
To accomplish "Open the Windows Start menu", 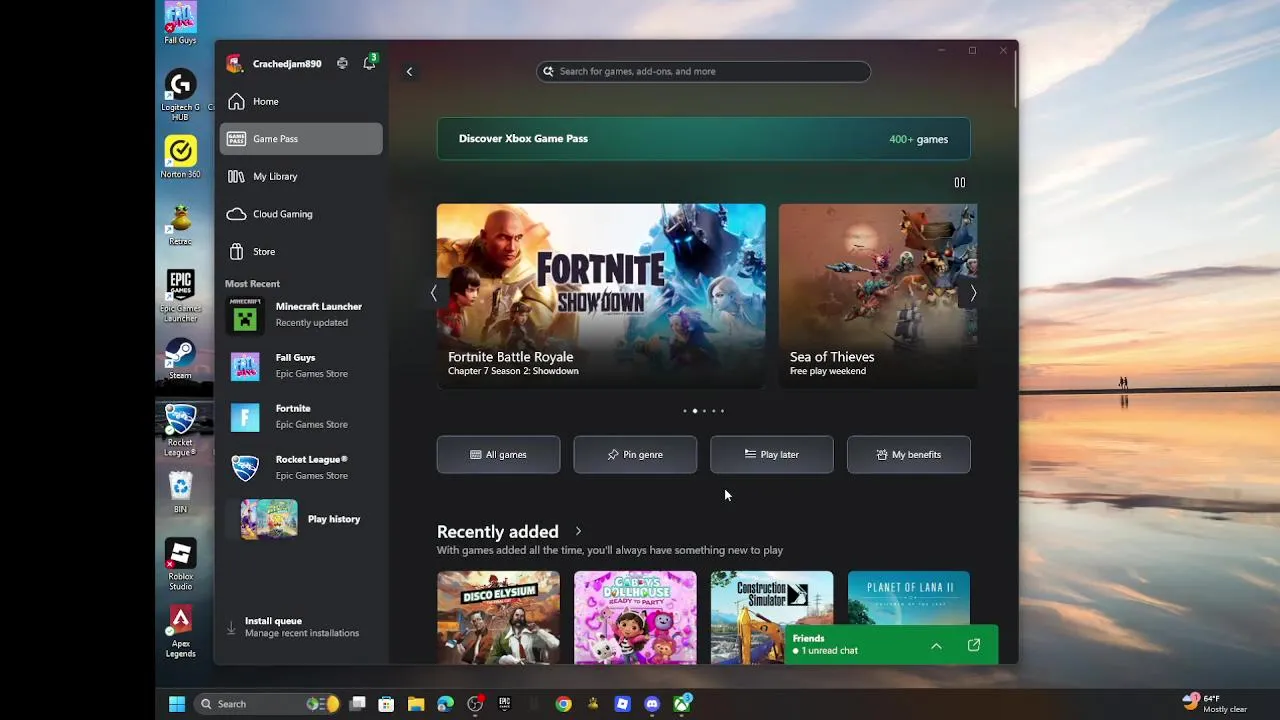I will coord(177,704).
